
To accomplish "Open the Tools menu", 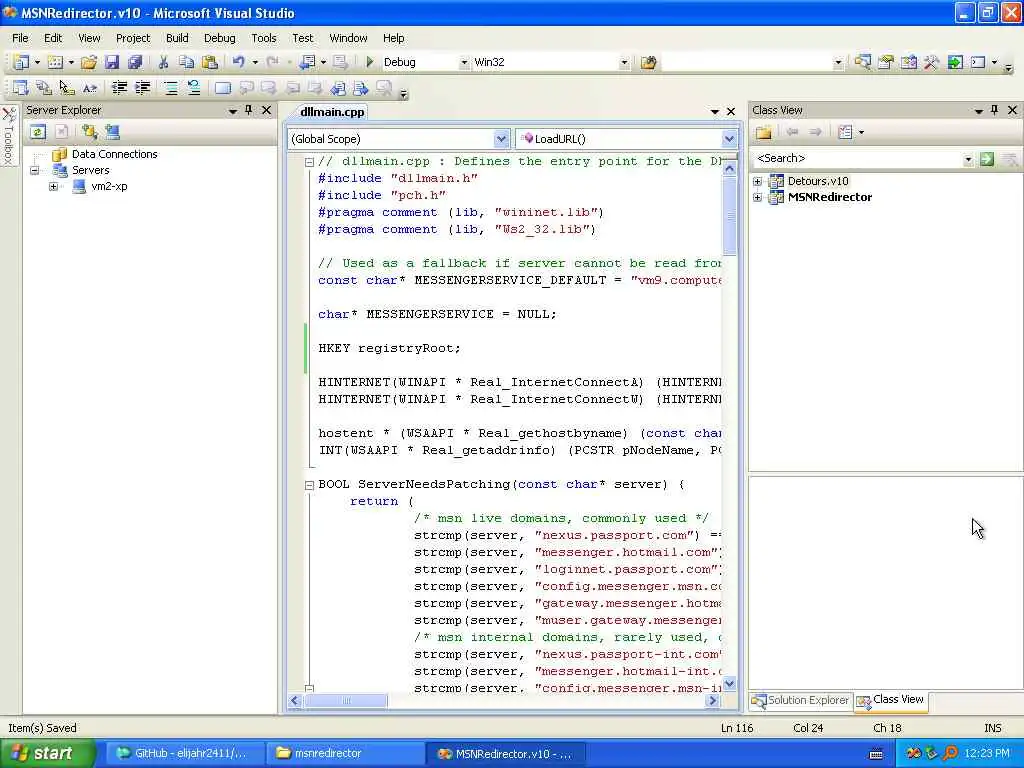I will 264,38.
